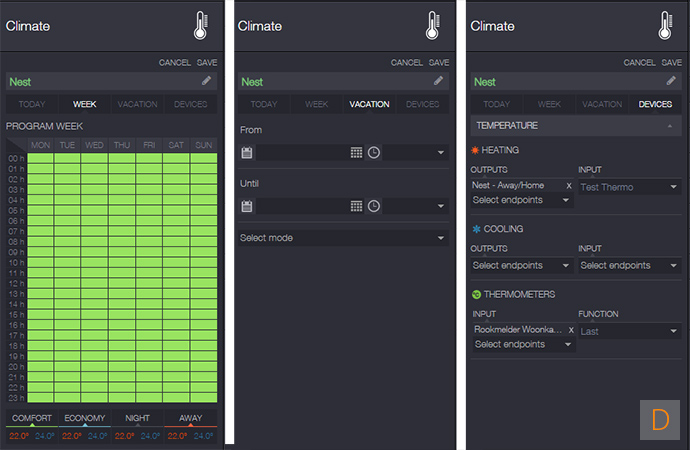Screen dimensions: 690x450
Task: Open Devices tab in Week panel
Action: click(191, 104)
